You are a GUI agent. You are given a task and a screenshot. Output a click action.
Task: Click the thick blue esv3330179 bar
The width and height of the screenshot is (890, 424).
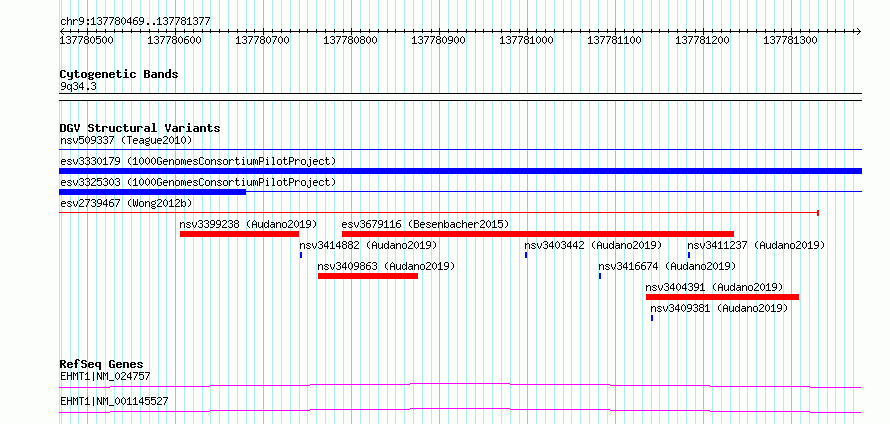point(460,171)
